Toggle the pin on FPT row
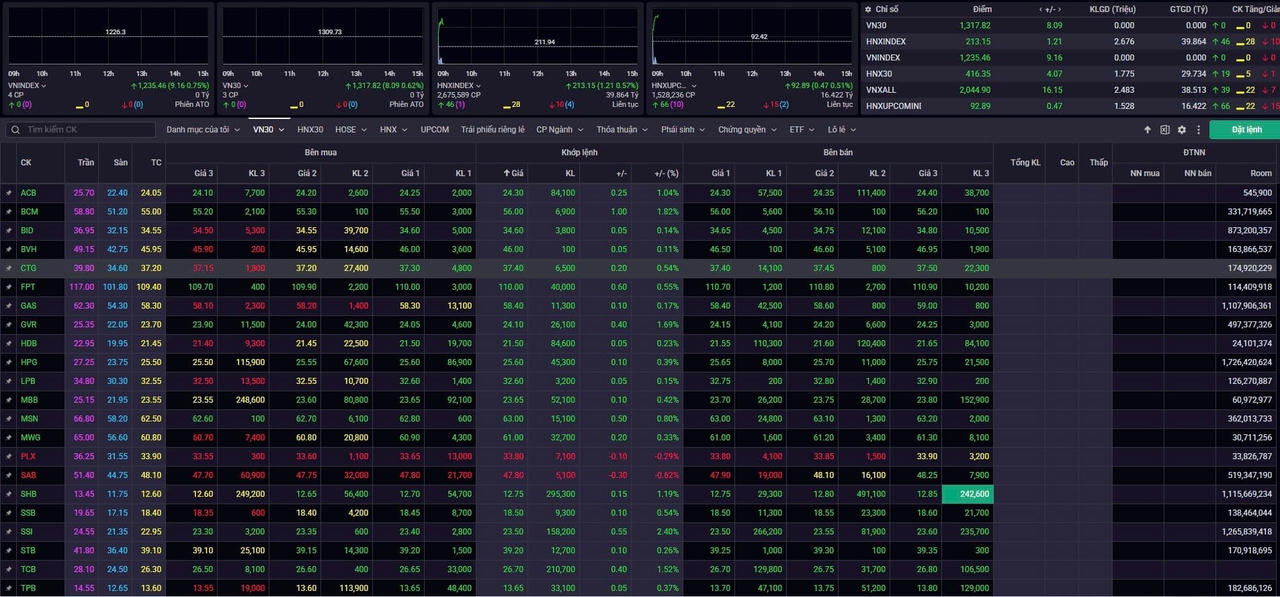Viewport: 1280px width, 597px height. click(9, 287)
